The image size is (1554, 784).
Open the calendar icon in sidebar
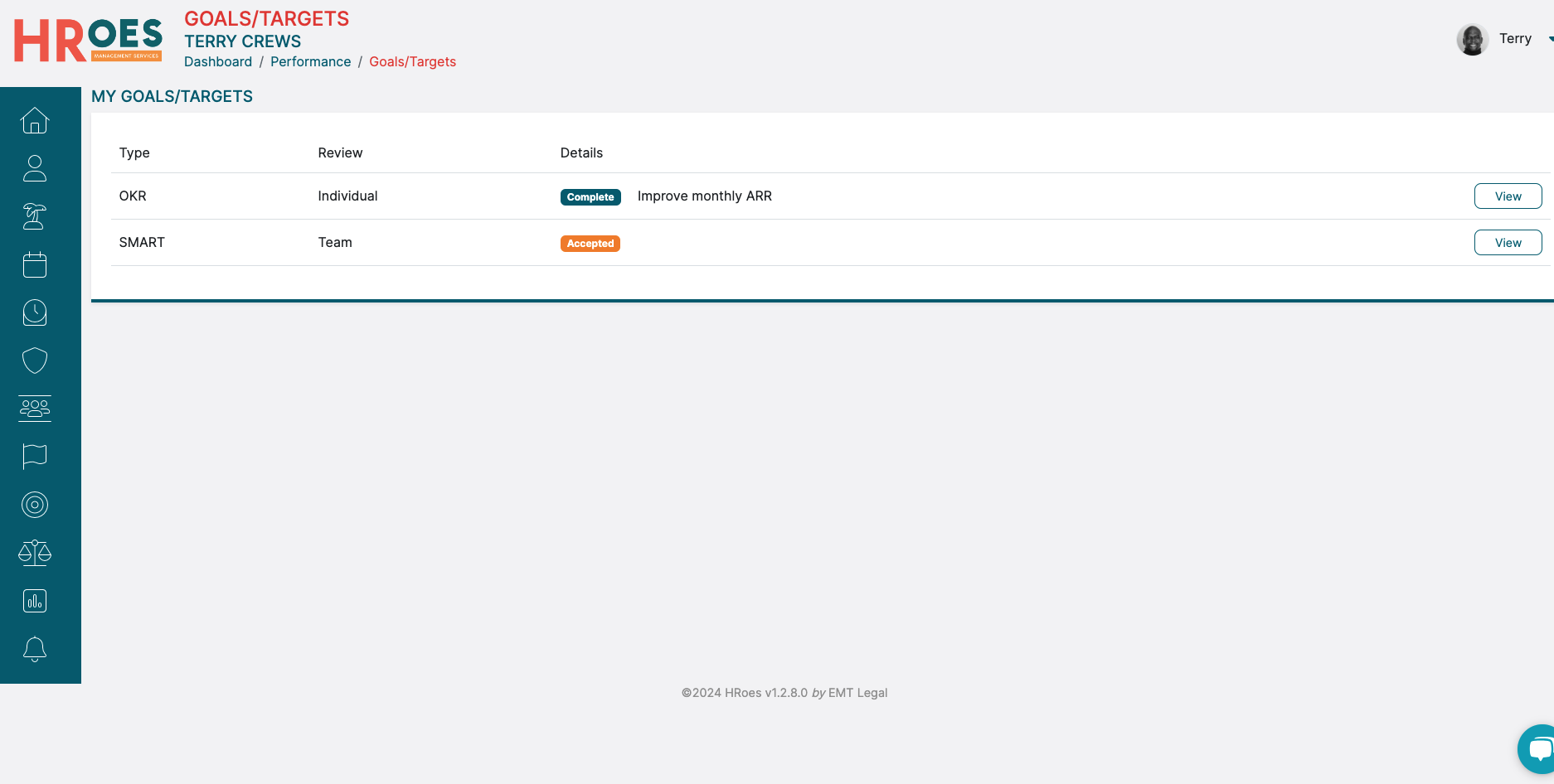35,264
